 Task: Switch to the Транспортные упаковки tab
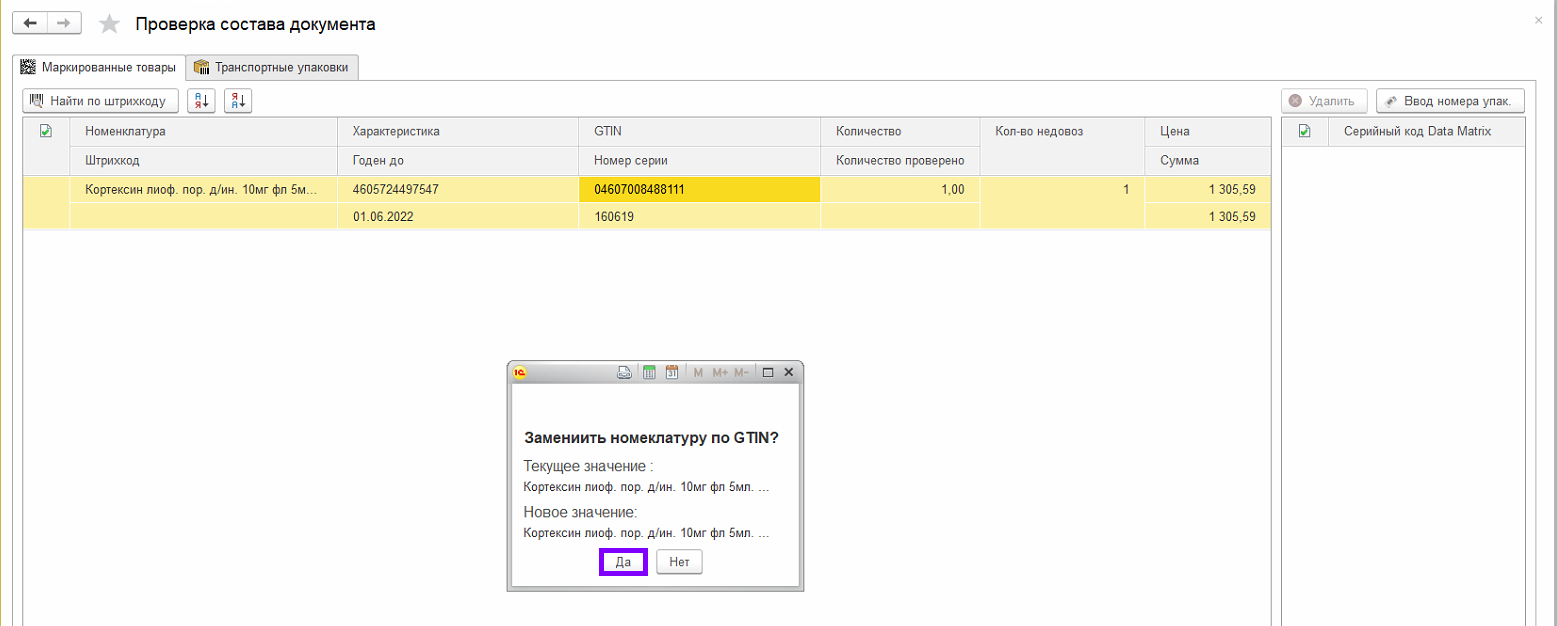[273, 67]
